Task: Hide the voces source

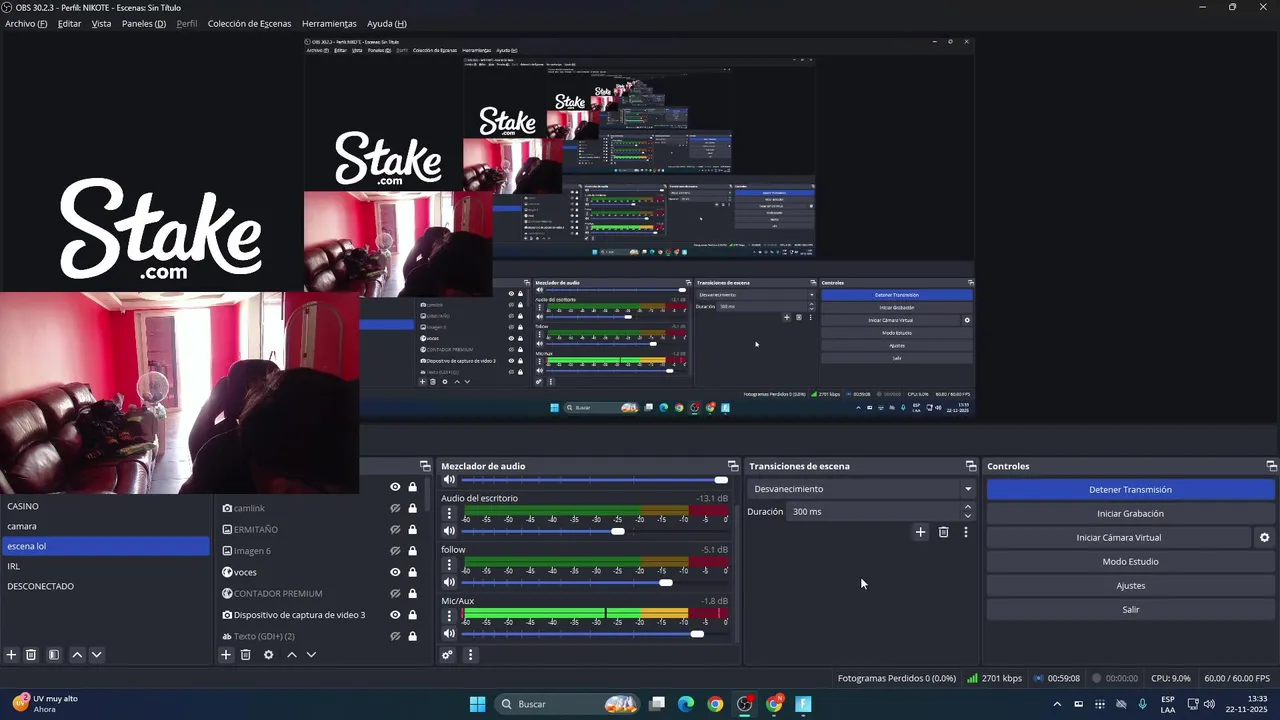Action: (x=395, y=572)
